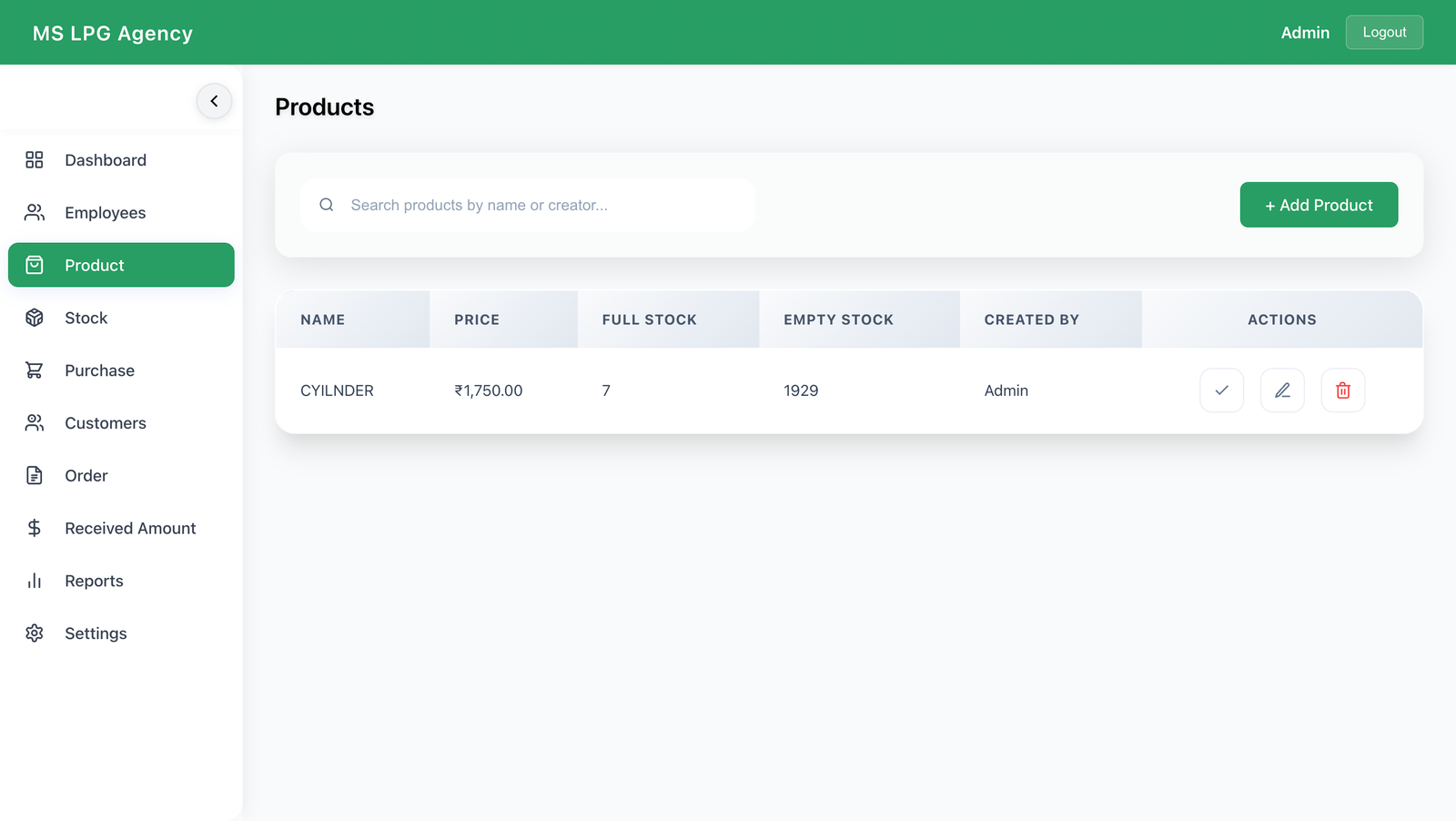Click the checkmark action for CYILNDER
Image resolution: width=1456 pixels, height=821 pixels.
pos(1222,390)
